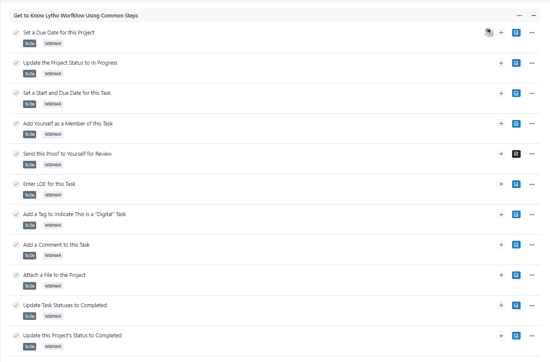Viewport: 550px width, 362px height.
Task: Open the blue task icon for 'Update this Project's Status'
Action: coord(516,336)
